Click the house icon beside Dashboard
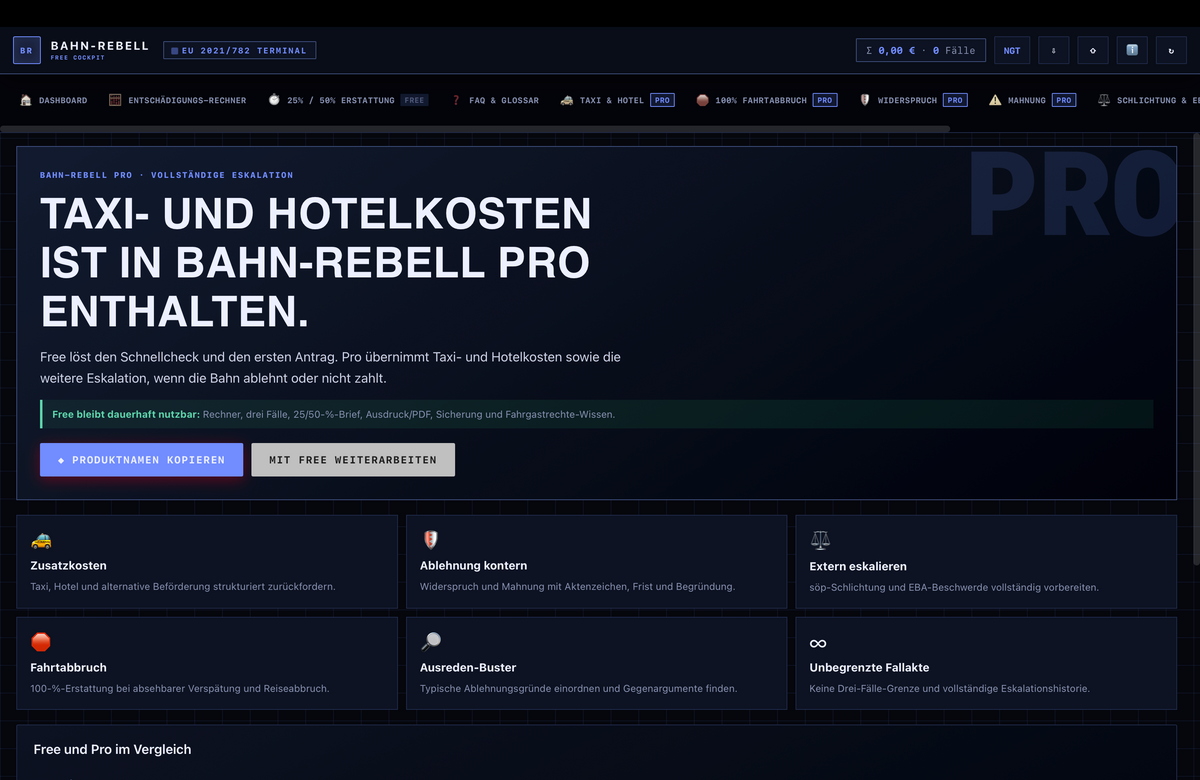The height and width of the screenshot is (780, 1200). coord(26,100)
